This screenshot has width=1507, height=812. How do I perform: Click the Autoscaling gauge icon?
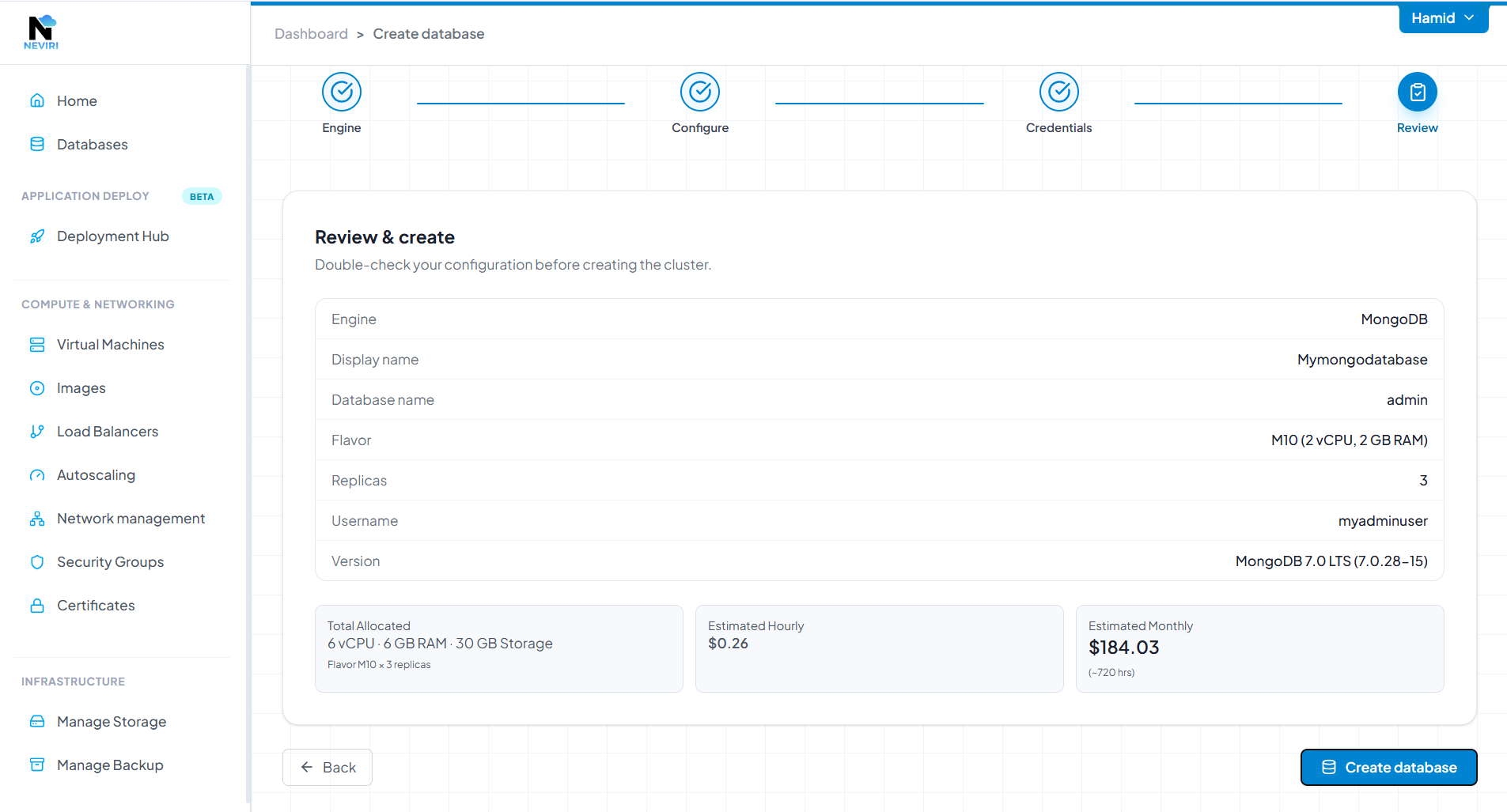[37, 475]
